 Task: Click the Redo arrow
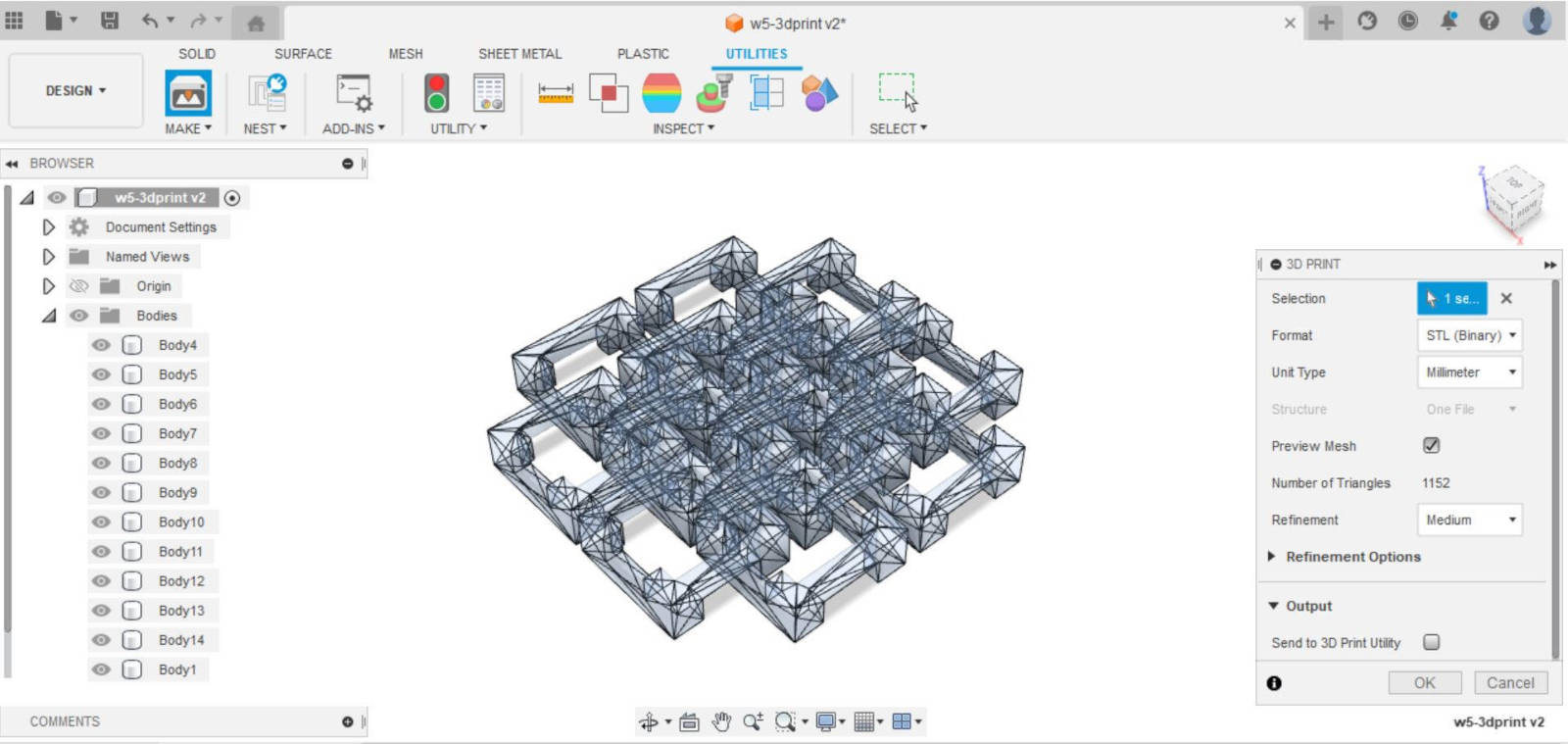click(199, 21)
